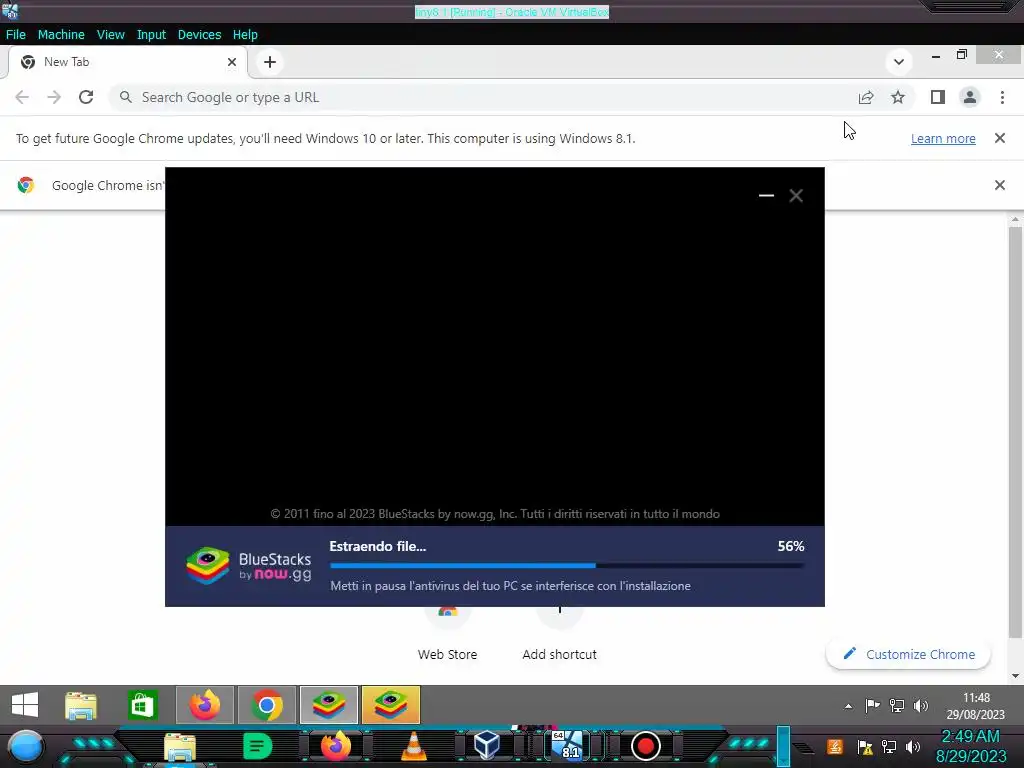Reload the Chrome page
This screenshot has height=768, width=1024.
(86, 97)
